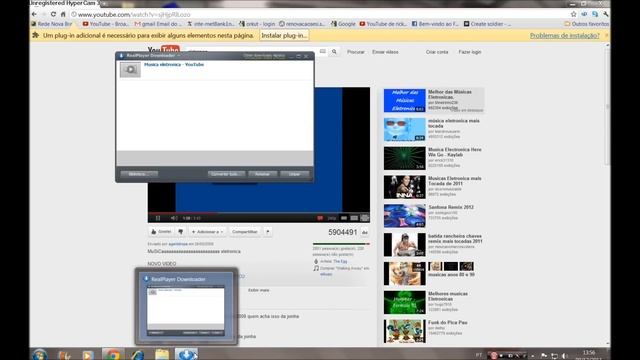This screenshot has width=640, height=360.
Task: Click the RealPlayer download video thumbnail
Action: (x=130, y=70)
